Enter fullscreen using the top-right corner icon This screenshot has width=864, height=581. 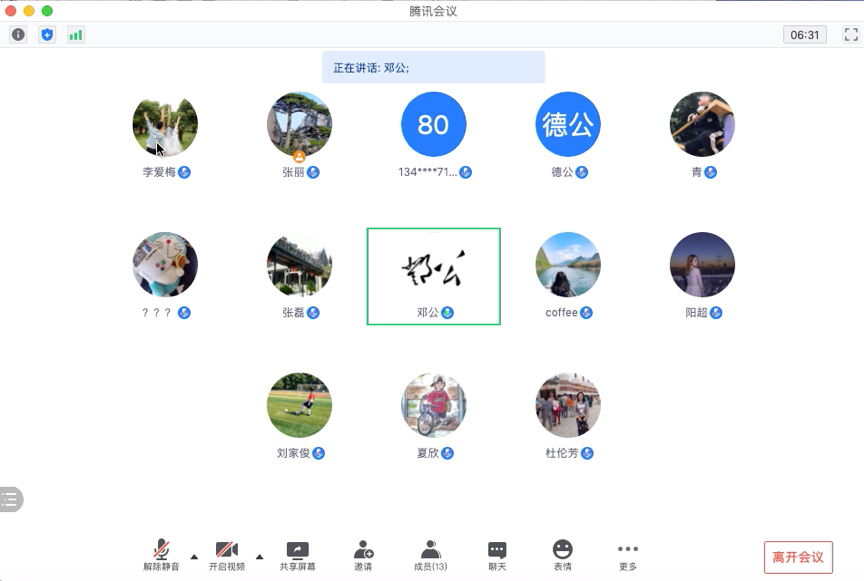click(852, 34)
